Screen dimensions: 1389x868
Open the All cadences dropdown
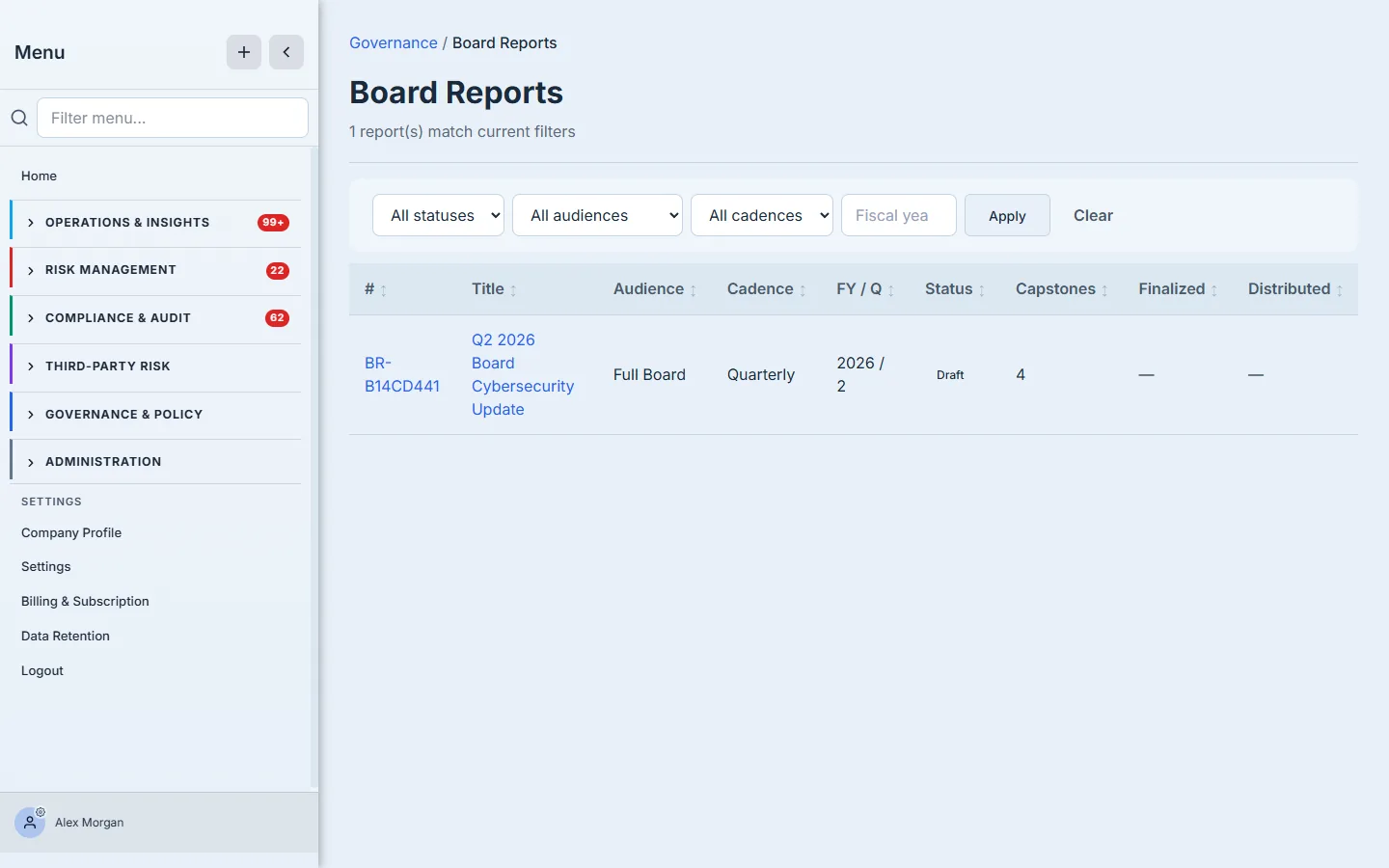tap(762, 215)
